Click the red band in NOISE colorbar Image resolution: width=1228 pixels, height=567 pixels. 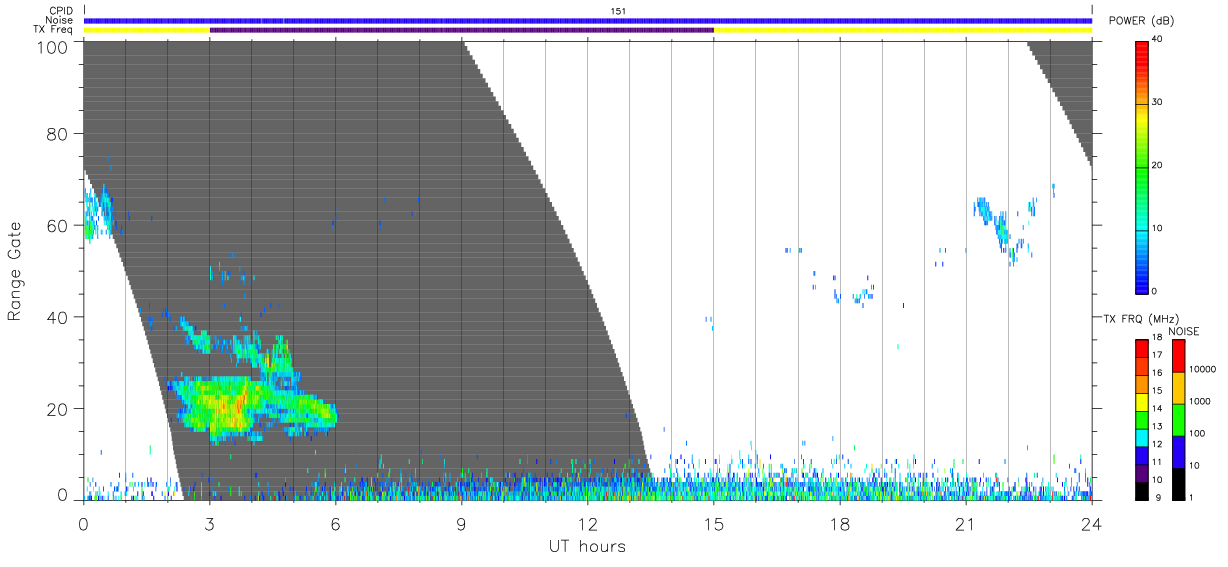[x=1178, y=355]
